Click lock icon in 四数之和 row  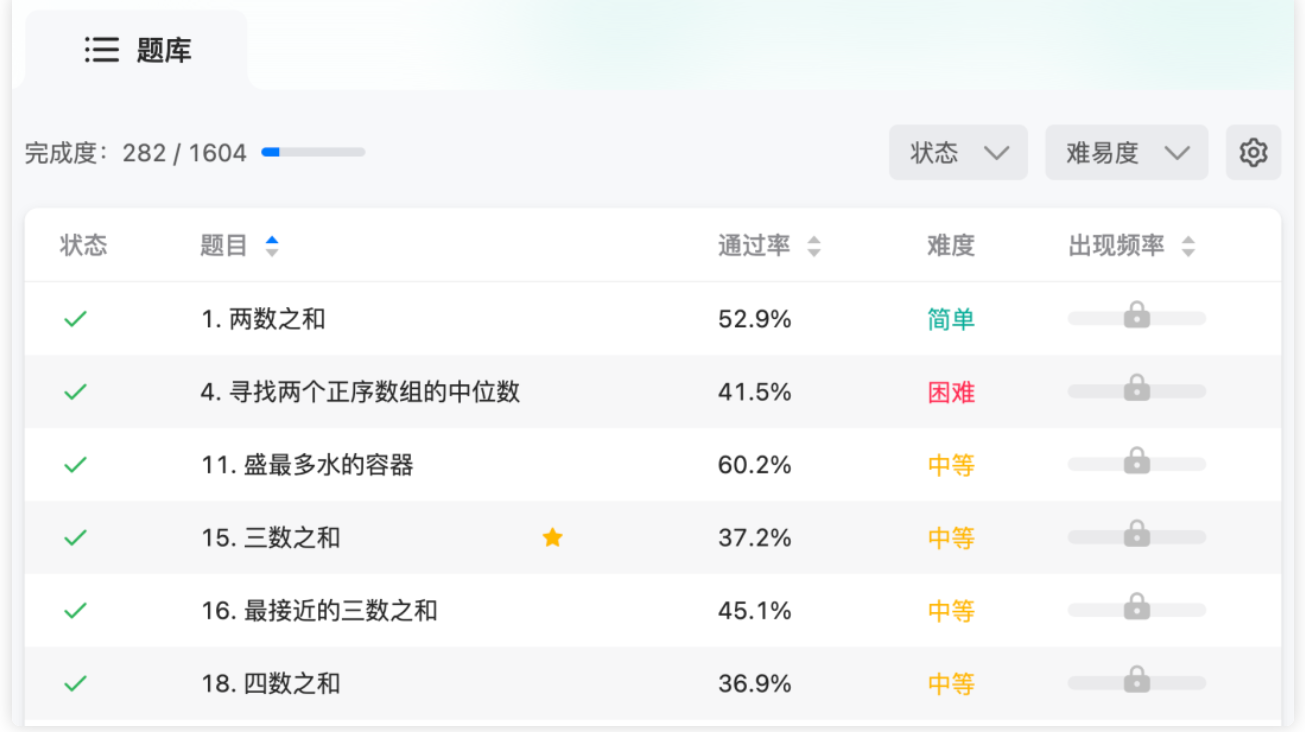[x=1136, y=680]
